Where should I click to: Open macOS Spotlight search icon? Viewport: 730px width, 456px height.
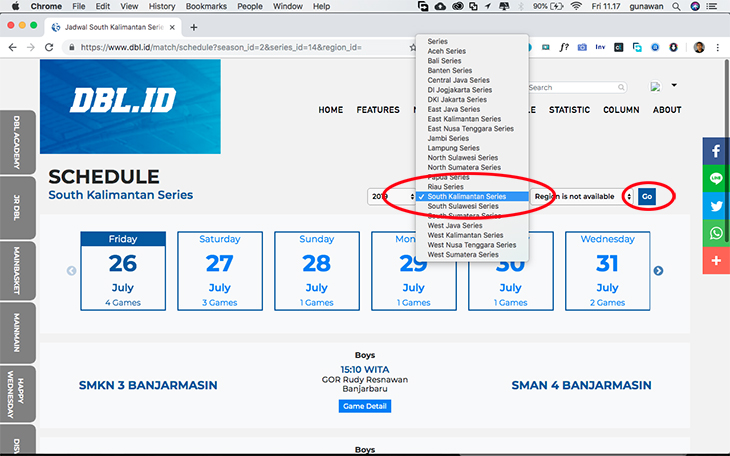[x=676, y=7]
